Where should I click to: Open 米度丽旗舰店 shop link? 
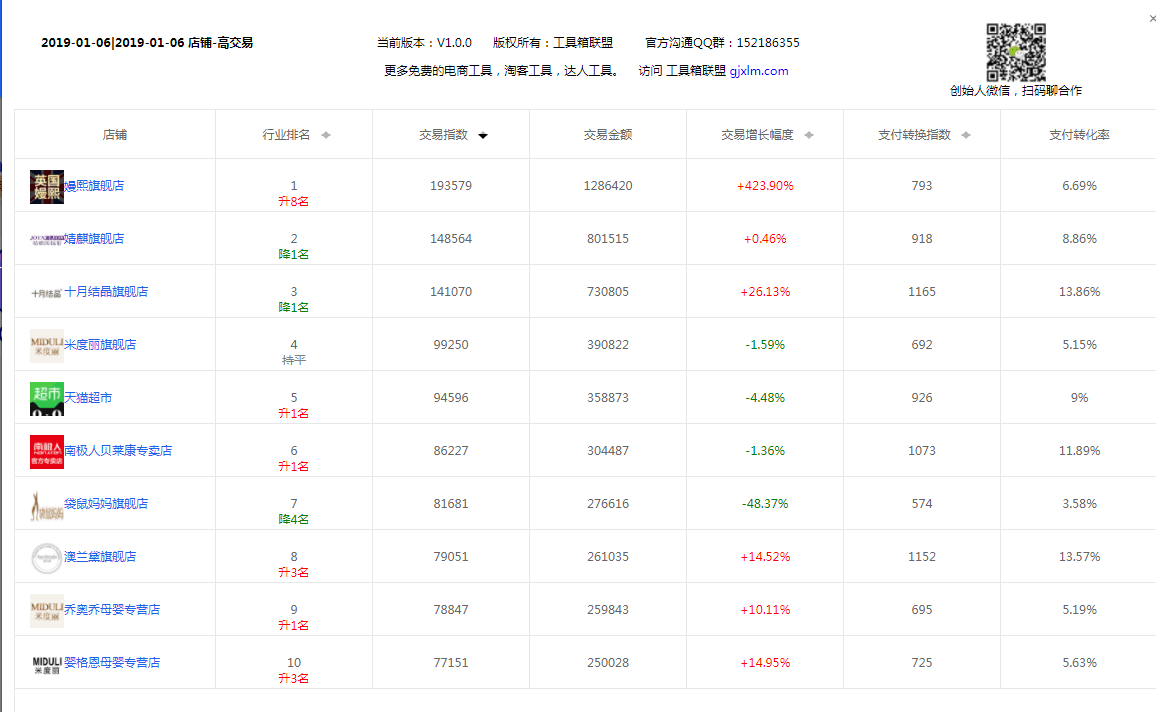(100, 345)
